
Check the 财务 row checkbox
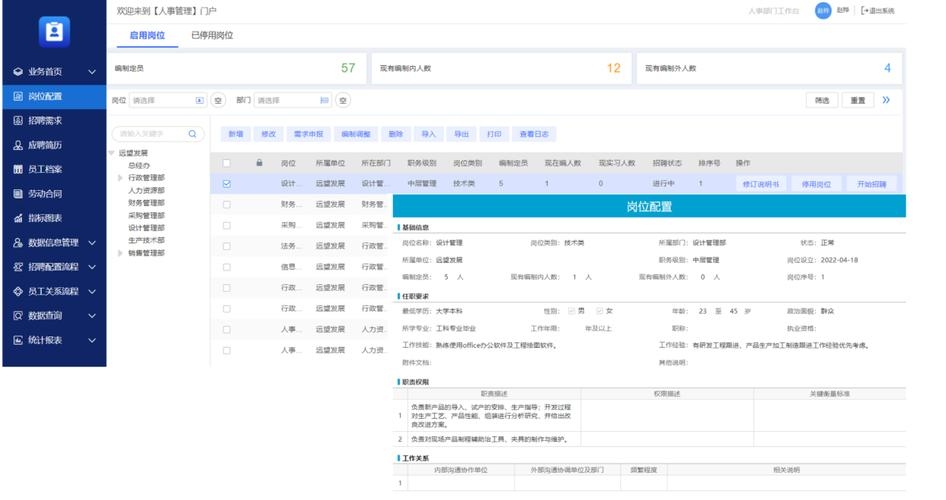[227, 204]
